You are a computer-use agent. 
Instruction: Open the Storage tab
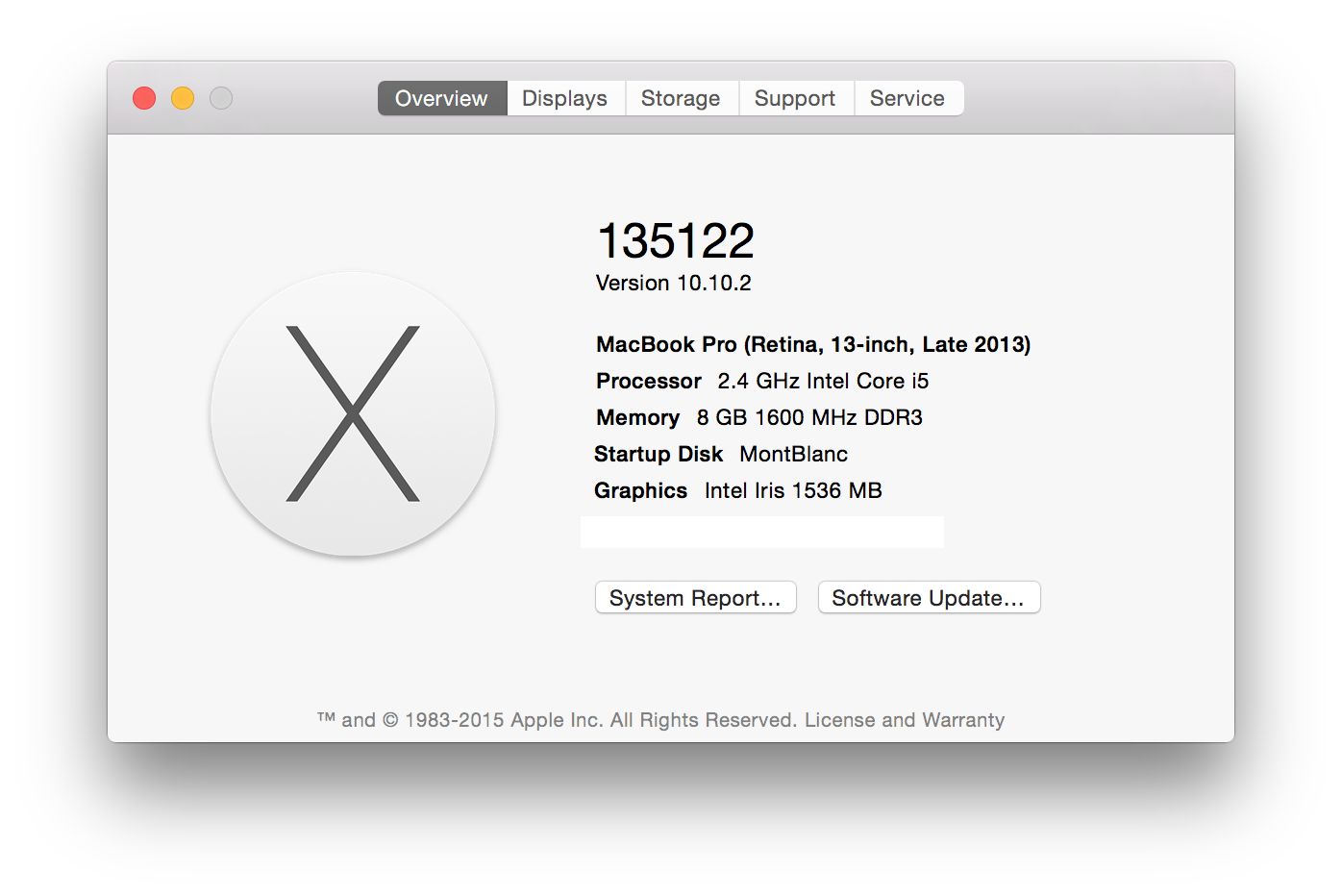tap(681, 98)
